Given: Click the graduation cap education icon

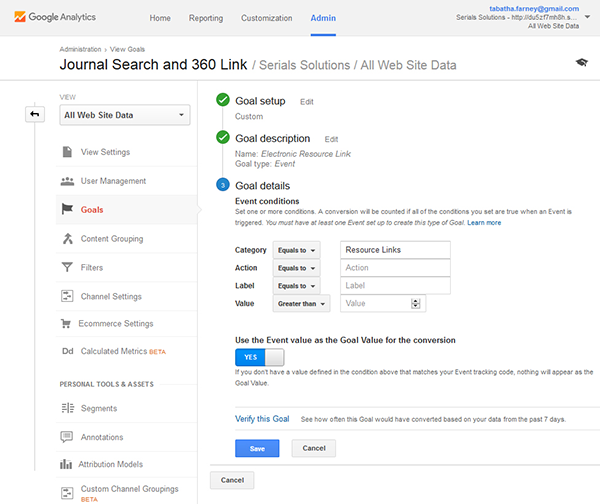Looking at the screenshot, I should [582, 62].
